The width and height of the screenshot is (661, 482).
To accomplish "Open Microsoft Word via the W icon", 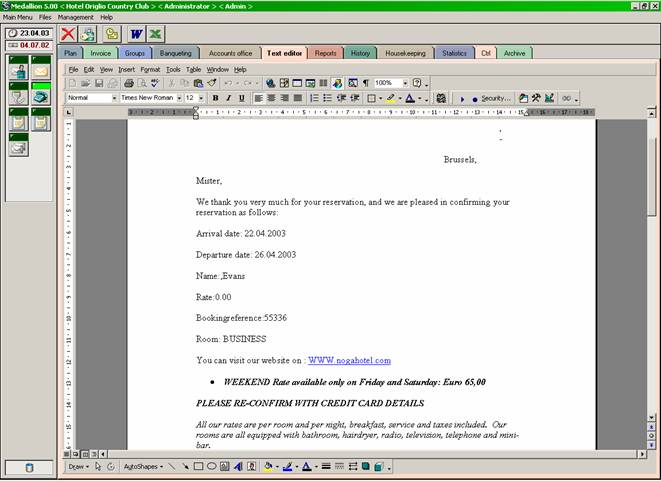I will [x=136, y=34].
